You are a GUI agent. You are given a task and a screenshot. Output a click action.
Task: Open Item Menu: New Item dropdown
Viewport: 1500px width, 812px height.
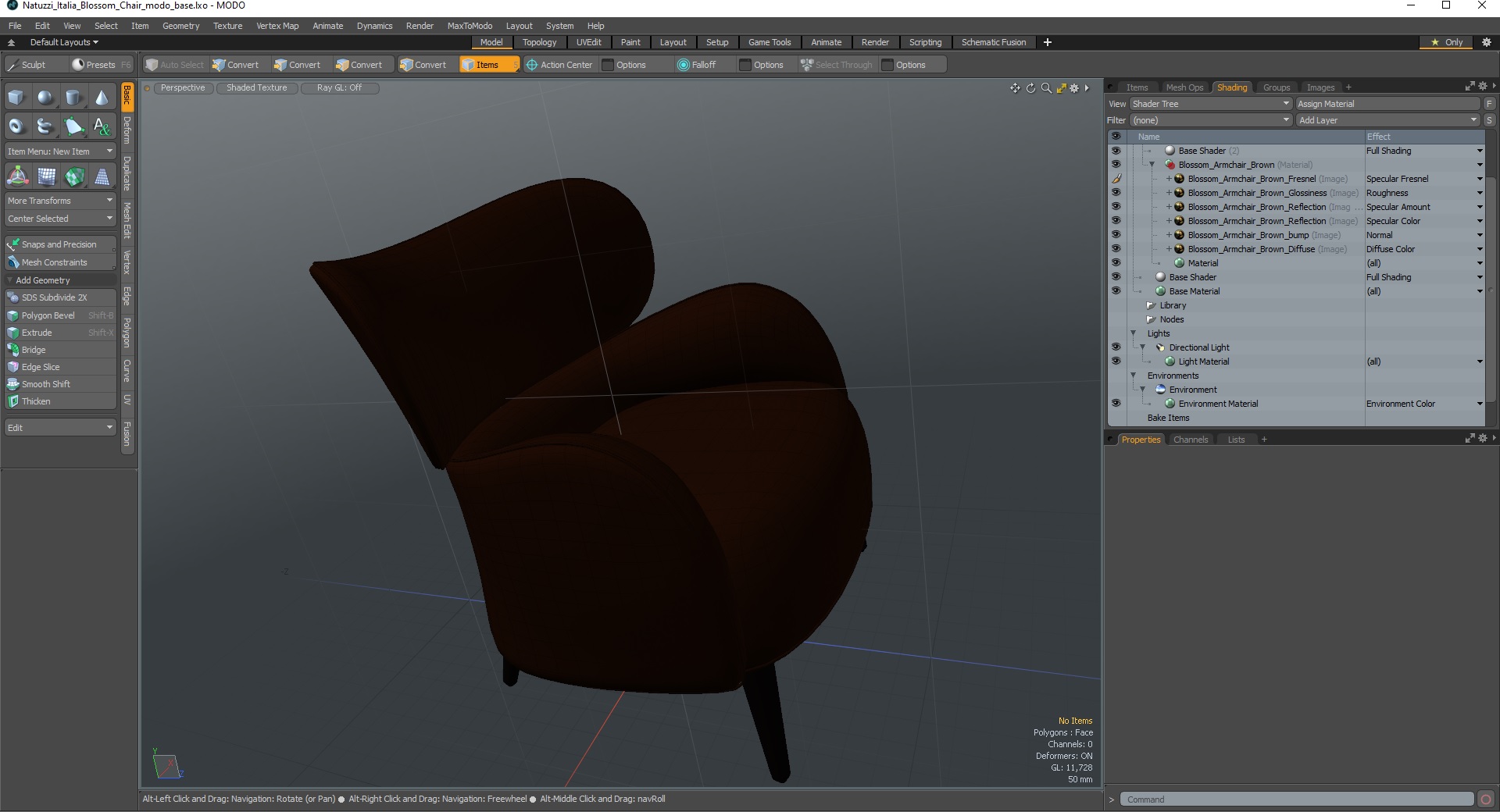point(60,151)
